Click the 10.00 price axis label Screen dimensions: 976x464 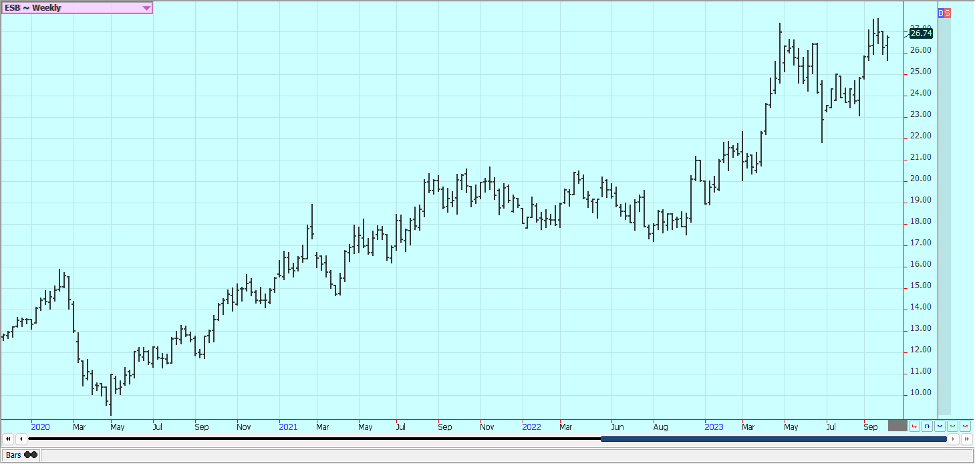(x=921, y=393)
